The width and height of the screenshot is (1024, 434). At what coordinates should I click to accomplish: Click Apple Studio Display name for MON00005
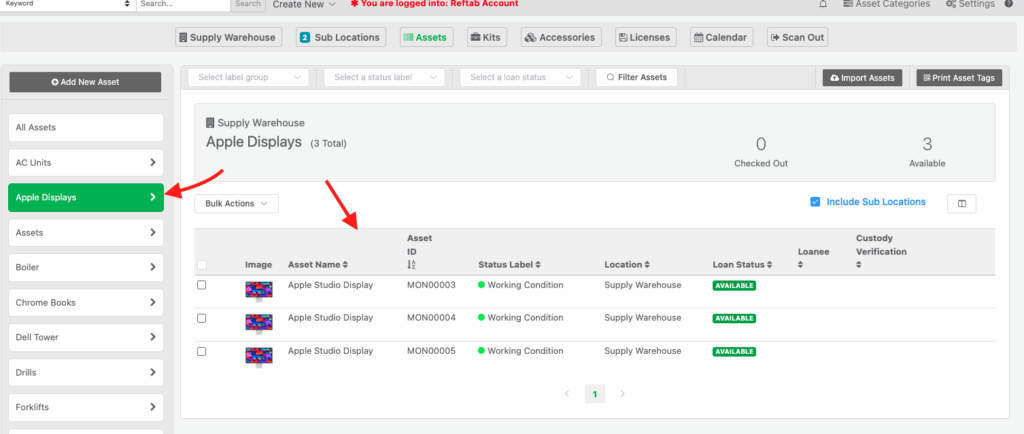[x=330, y=351]
